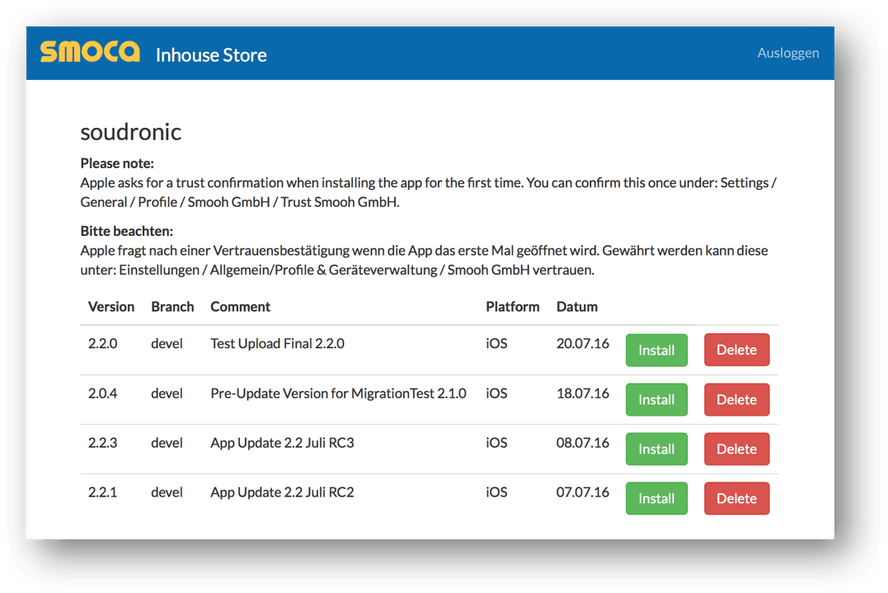Click 'App Update 2.2 Juli RC3' comment
The image size is (888, 593).
[282, 443]
